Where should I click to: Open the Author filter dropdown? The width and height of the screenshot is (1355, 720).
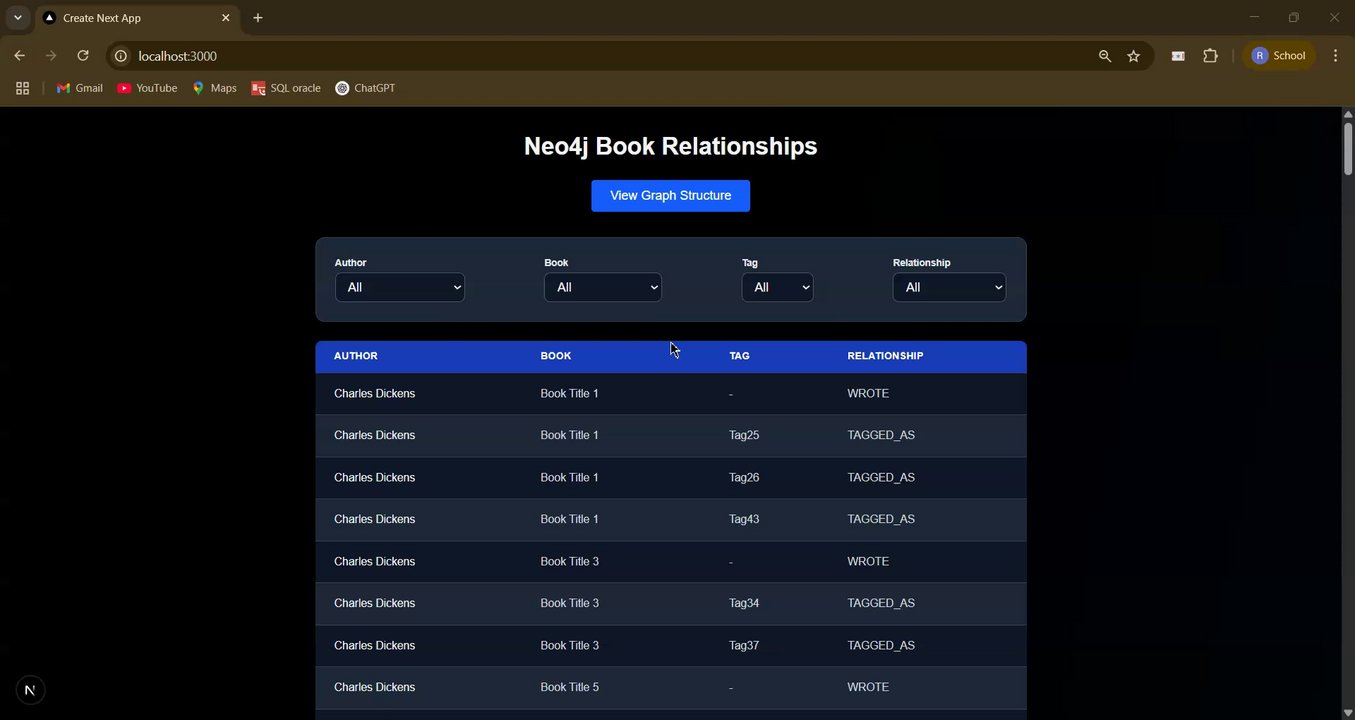tap(400, 287)
